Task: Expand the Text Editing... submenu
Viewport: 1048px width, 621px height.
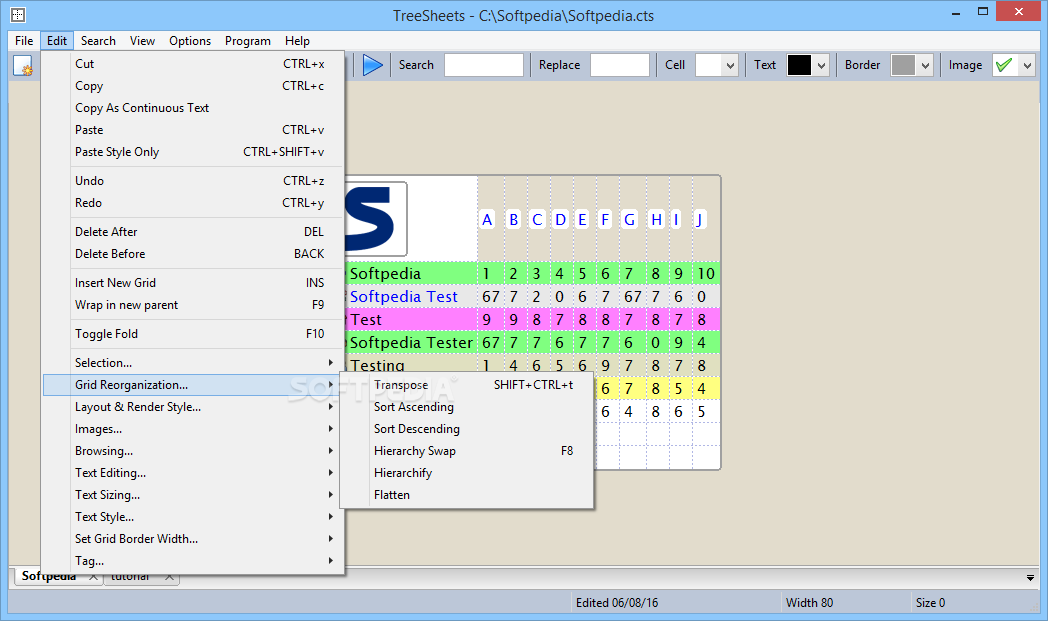Action: [193, 473]
